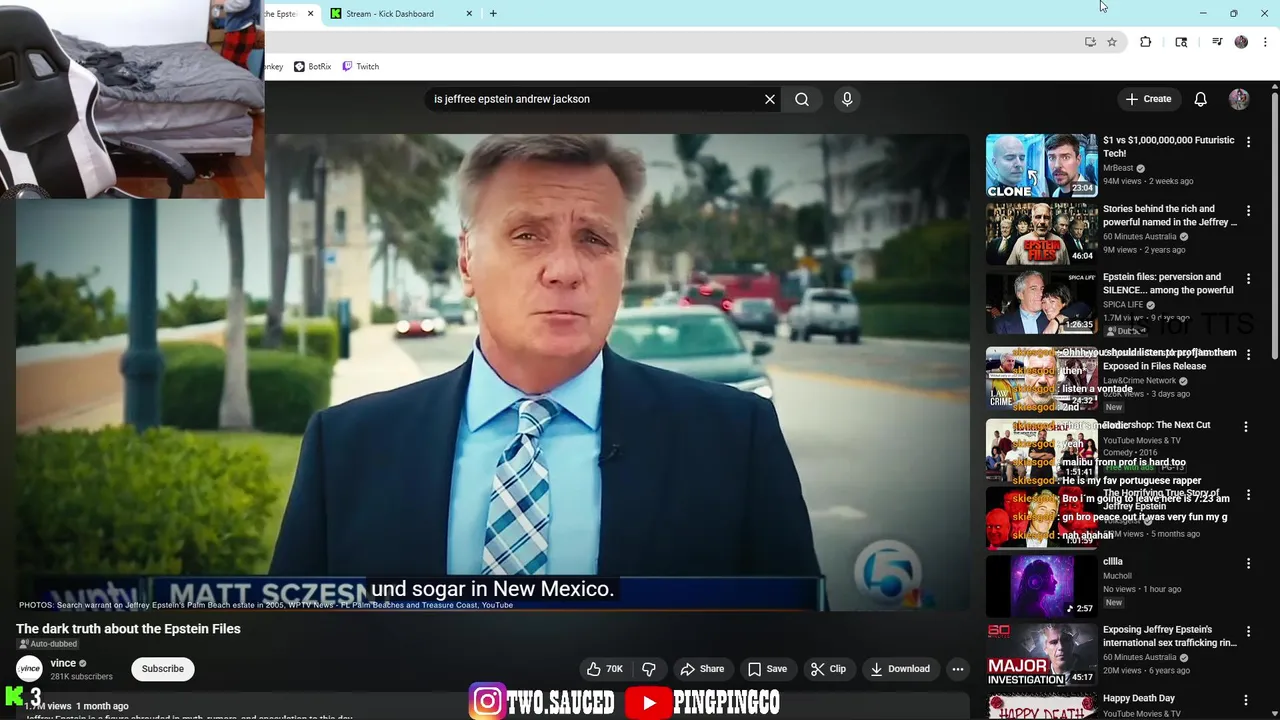The image size is (1280, 720).
Task: Save the video to a playlist
Action: 767,669
